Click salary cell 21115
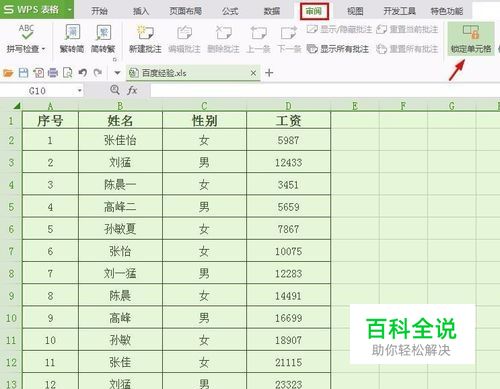Viewport: 500px width, 389px height. [289, 362]
